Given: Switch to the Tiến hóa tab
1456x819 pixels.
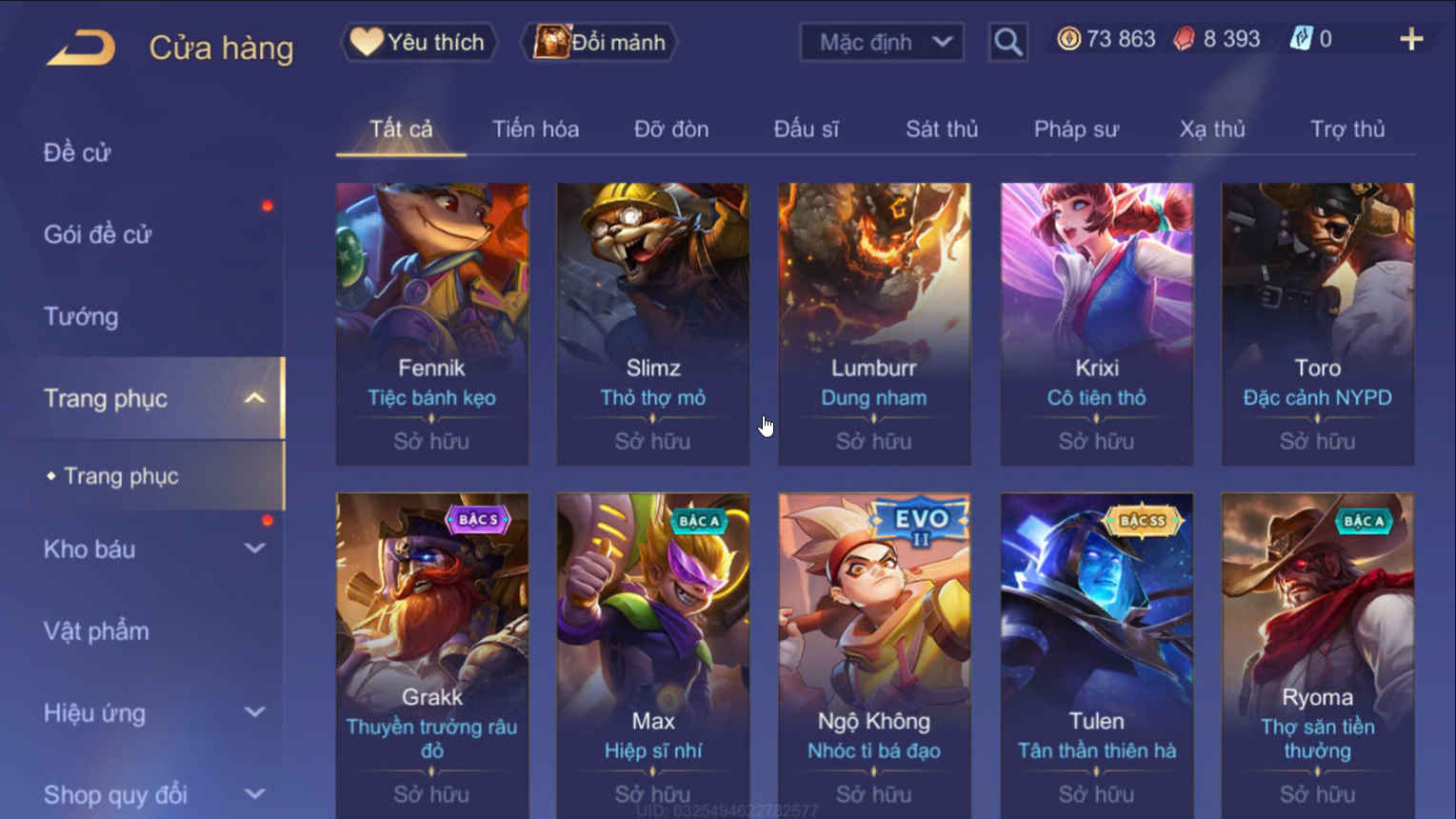Looking at the screenshot, I should point(535,129).
